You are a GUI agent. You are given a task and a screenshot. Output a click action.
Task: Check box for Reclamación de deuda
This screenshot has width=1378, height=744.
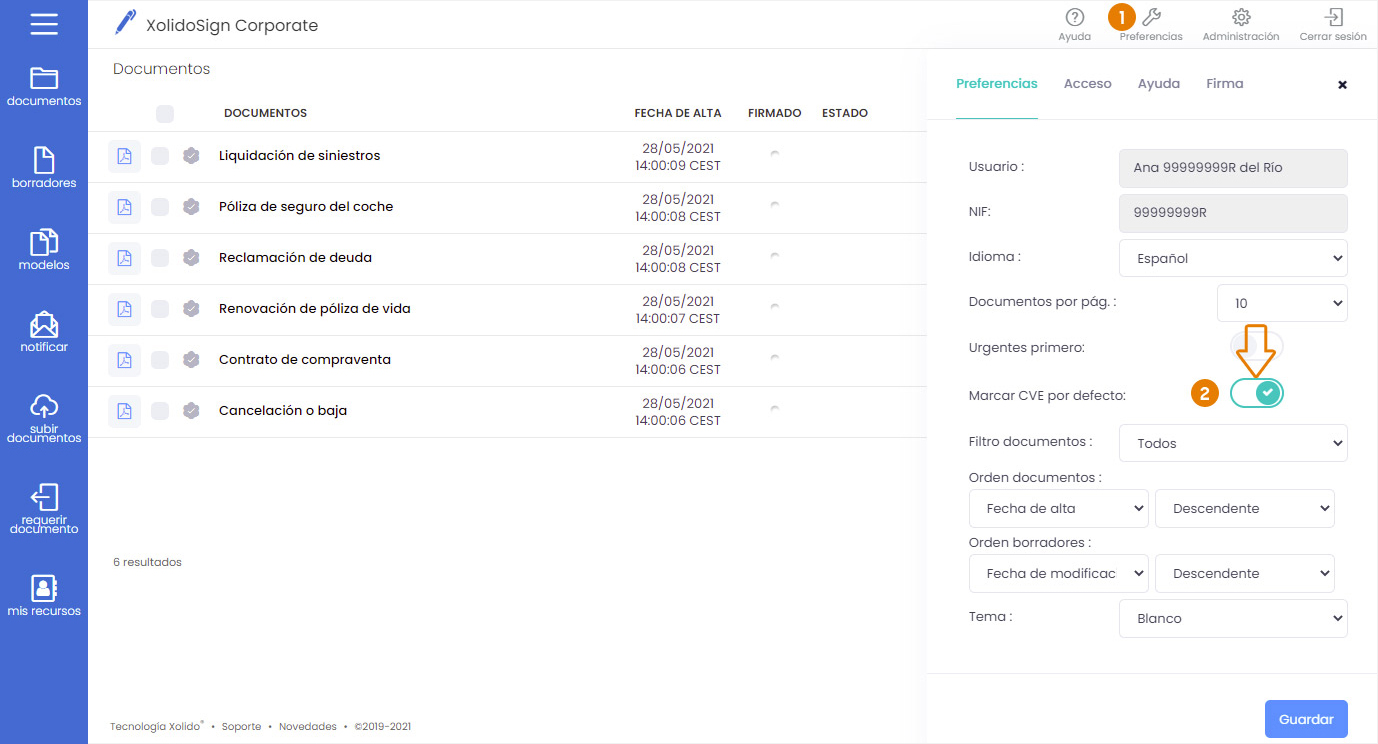click(160, 258)
